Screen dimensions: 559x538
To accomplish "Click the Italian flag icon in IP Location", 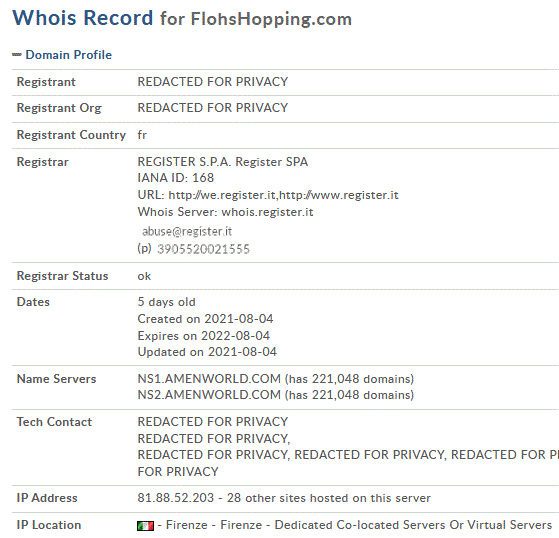I will coord(145,526).
